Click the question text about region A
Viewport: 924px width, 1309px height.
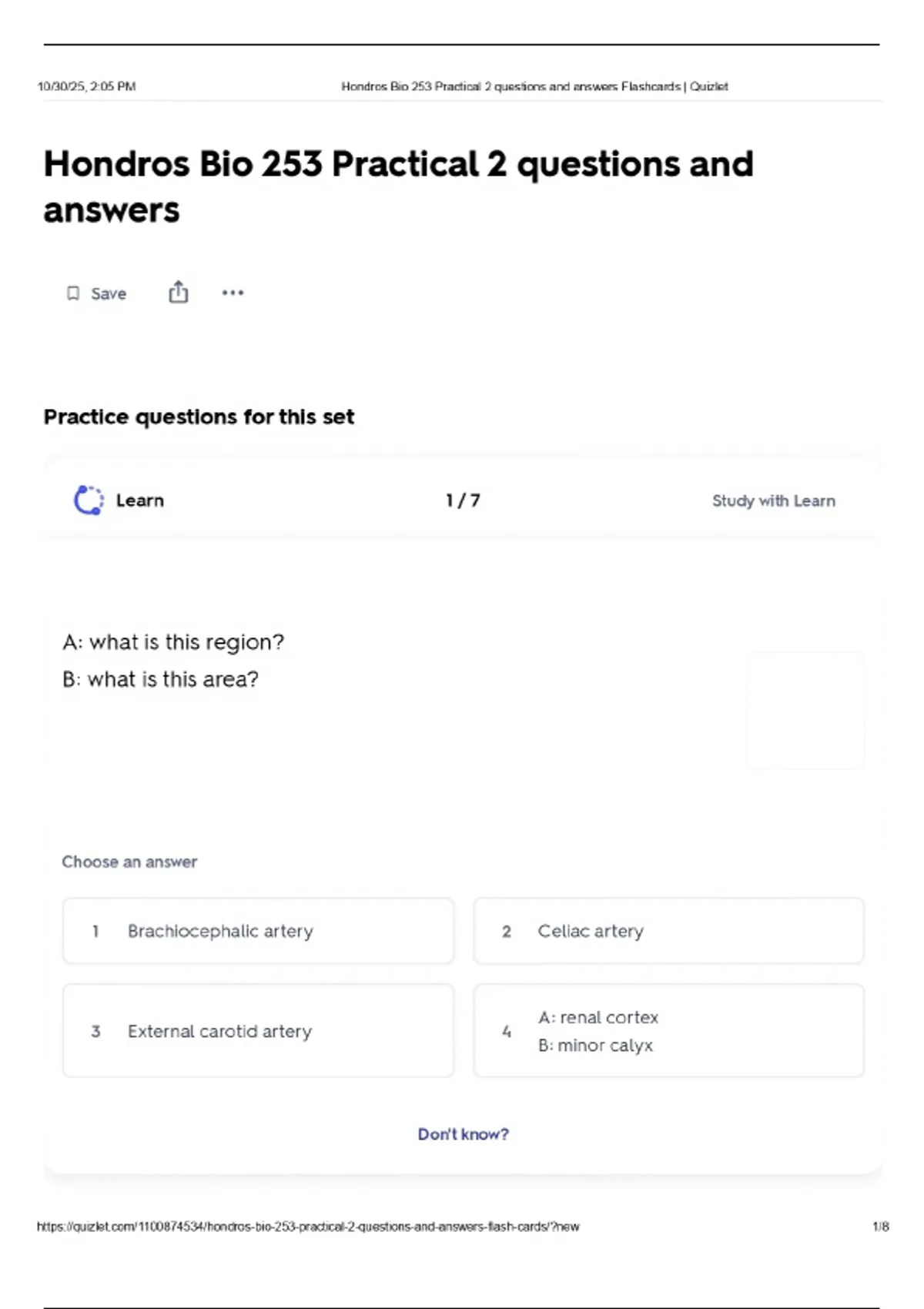tap(173, 642)
